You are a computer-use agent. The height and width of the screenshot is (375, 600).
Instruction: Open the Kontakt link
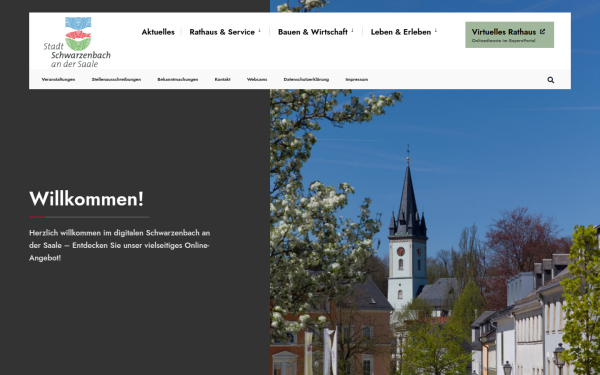(222, 80)
